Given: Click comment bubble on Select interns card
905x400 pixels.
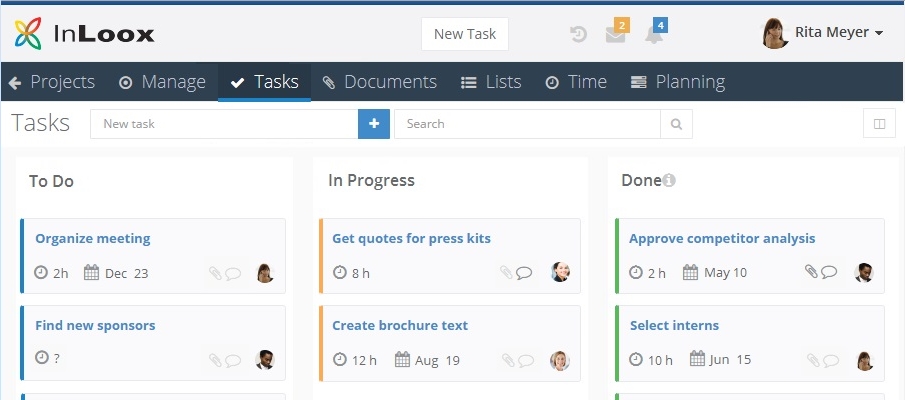Looking at the screenshot, I should point(831,360).
